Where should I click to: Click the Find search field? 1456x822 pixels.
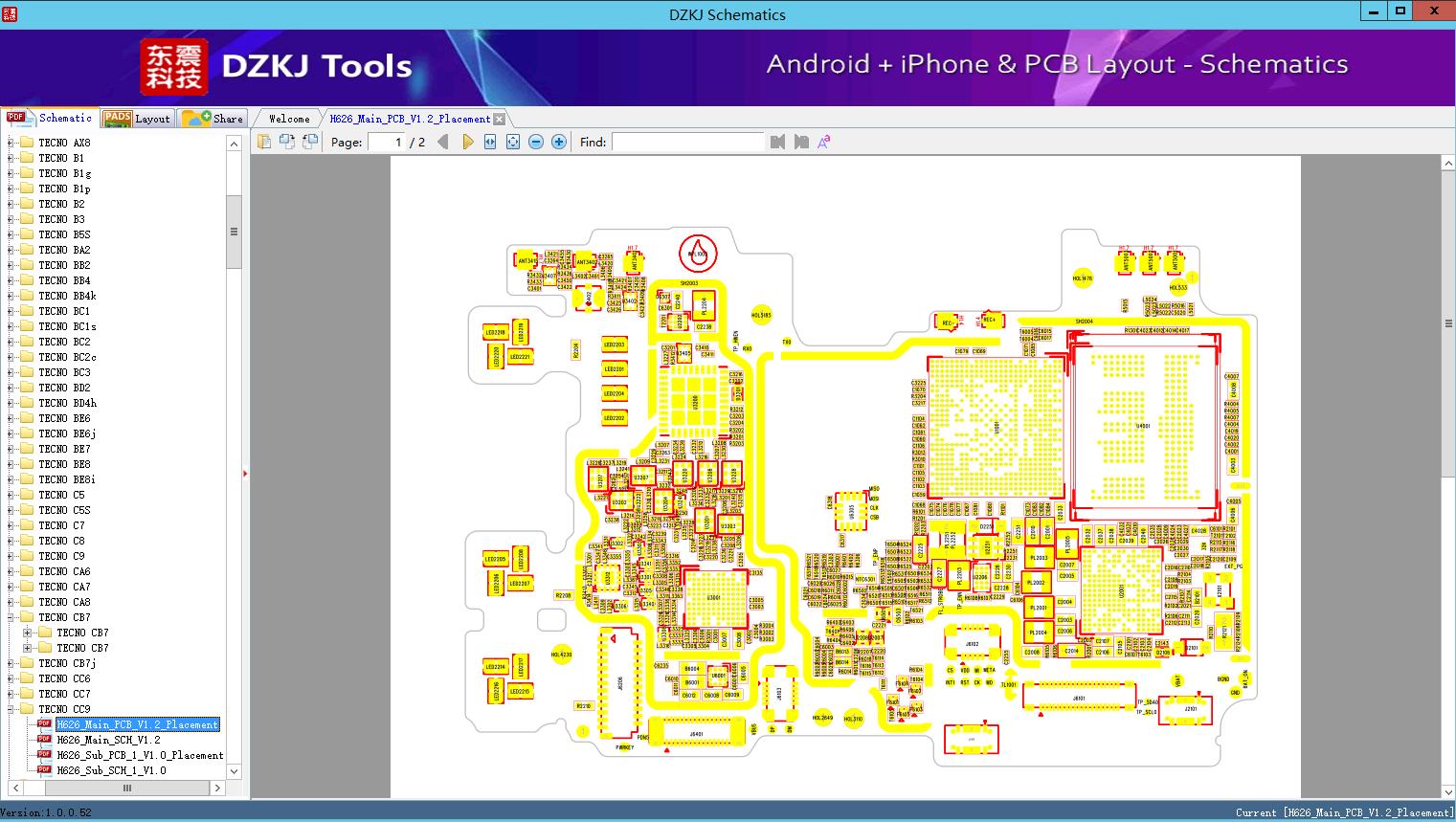click(x=687, y=142)
